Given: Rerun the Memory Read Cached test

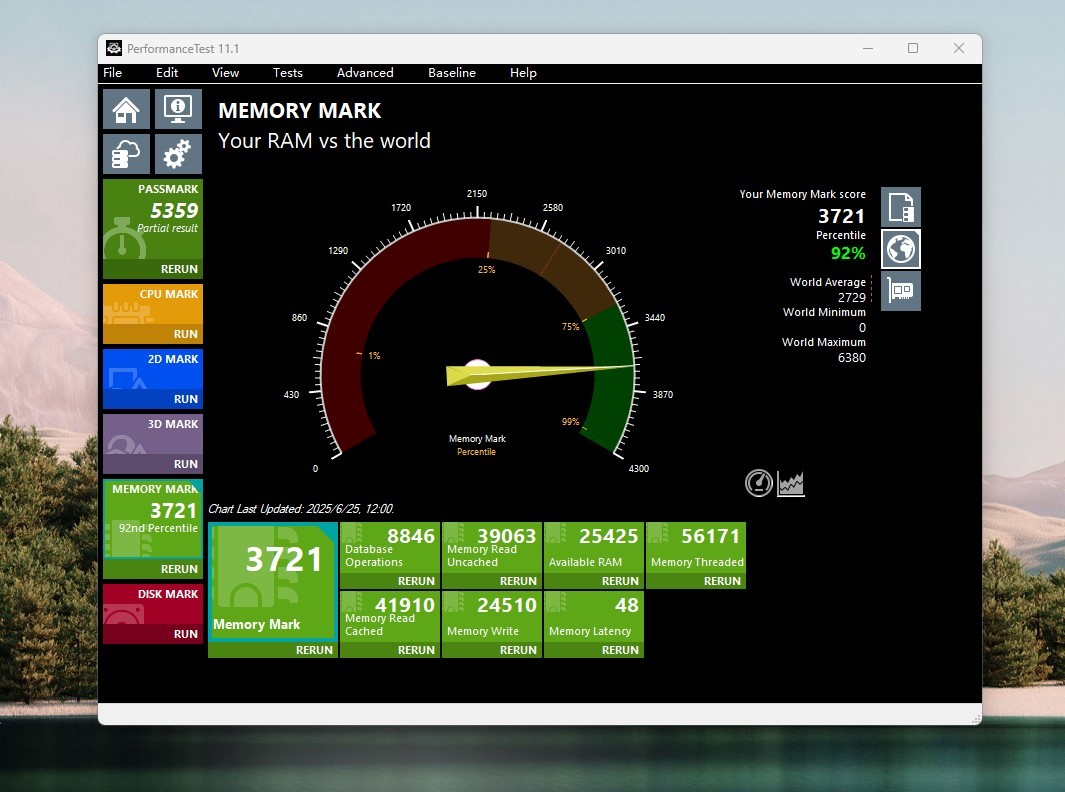Looking at the screenshot, I should coord(390,650).
